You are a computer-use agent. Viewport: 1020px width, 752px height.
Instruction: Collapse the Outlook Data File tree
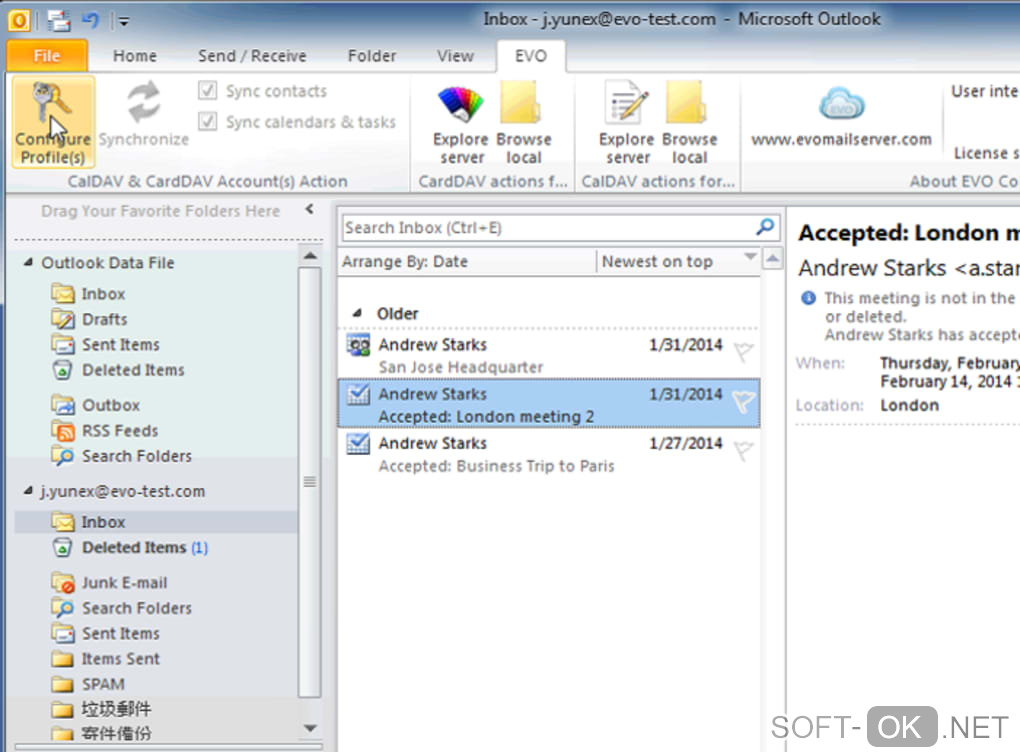pyautogui.click(x=28, y=262)
